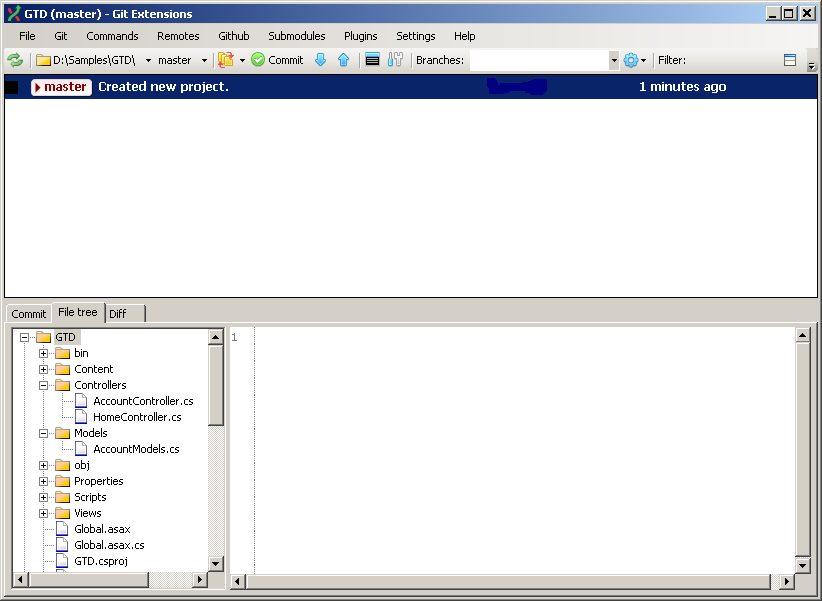Select HomeController.cs file
822x601 pixels.
tap(137, 417)
